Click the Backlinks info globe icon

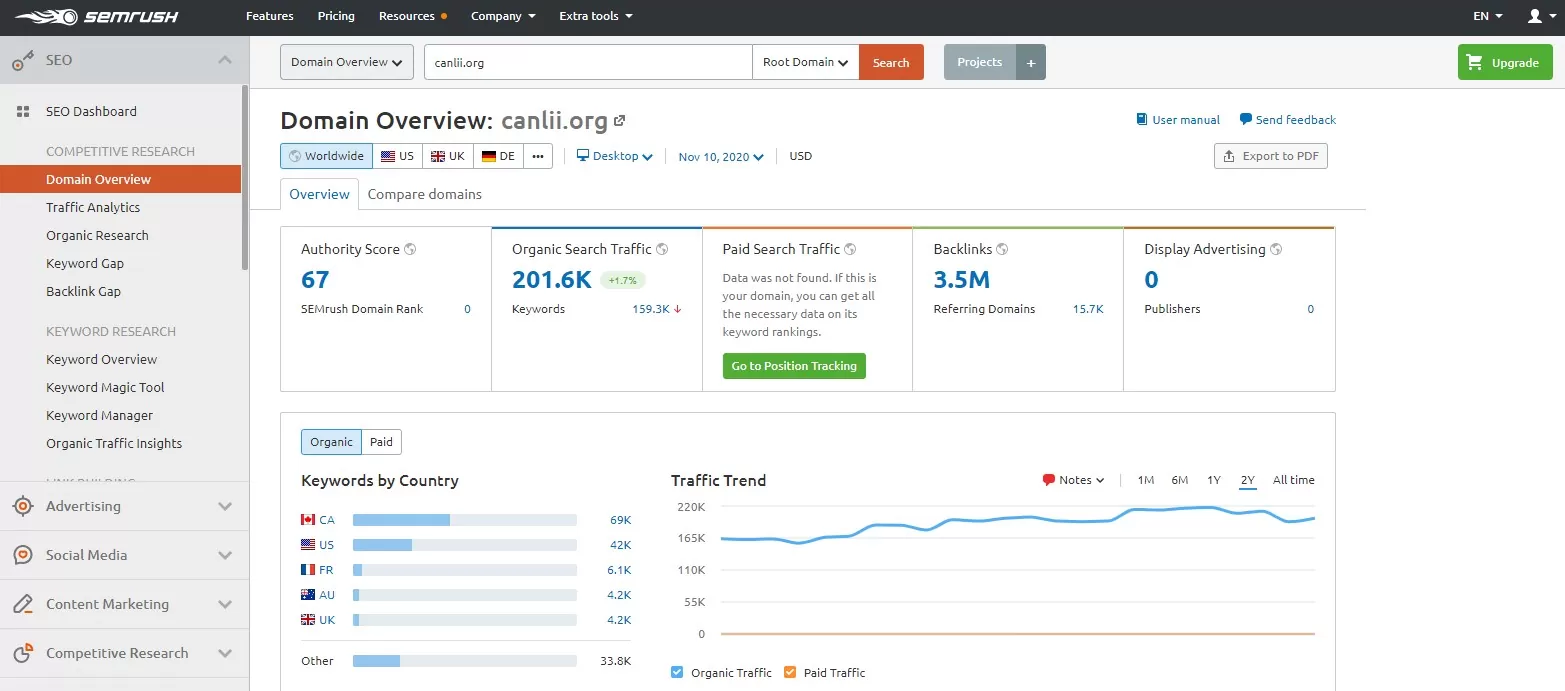point(1002,249)
